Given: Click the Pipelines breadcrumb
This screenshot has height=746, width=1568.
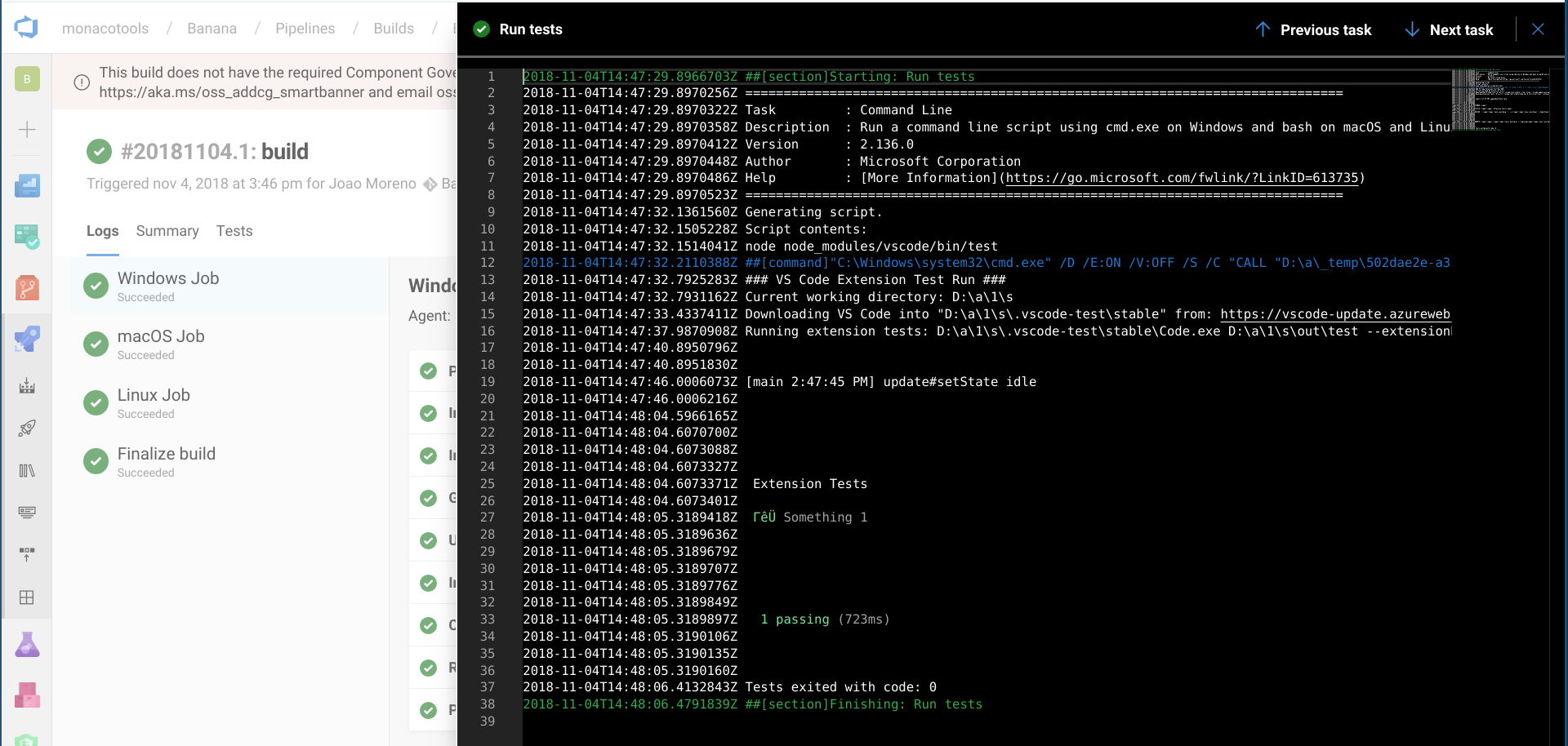Looking at the screenshot, I should [x=305, y=29].
